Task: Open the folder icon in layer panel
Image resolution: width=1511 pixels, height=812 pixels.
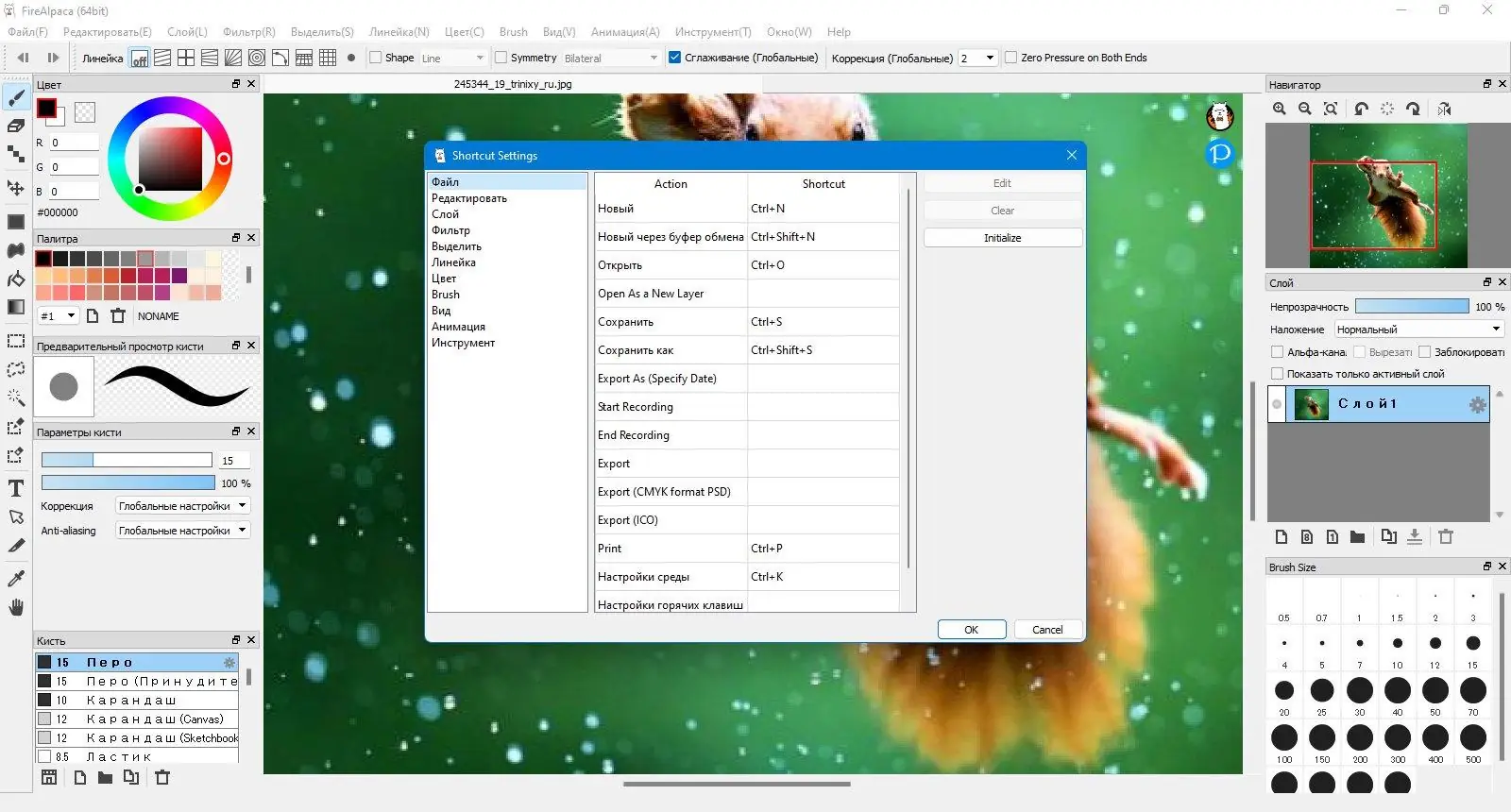Action: [1357, 537]
